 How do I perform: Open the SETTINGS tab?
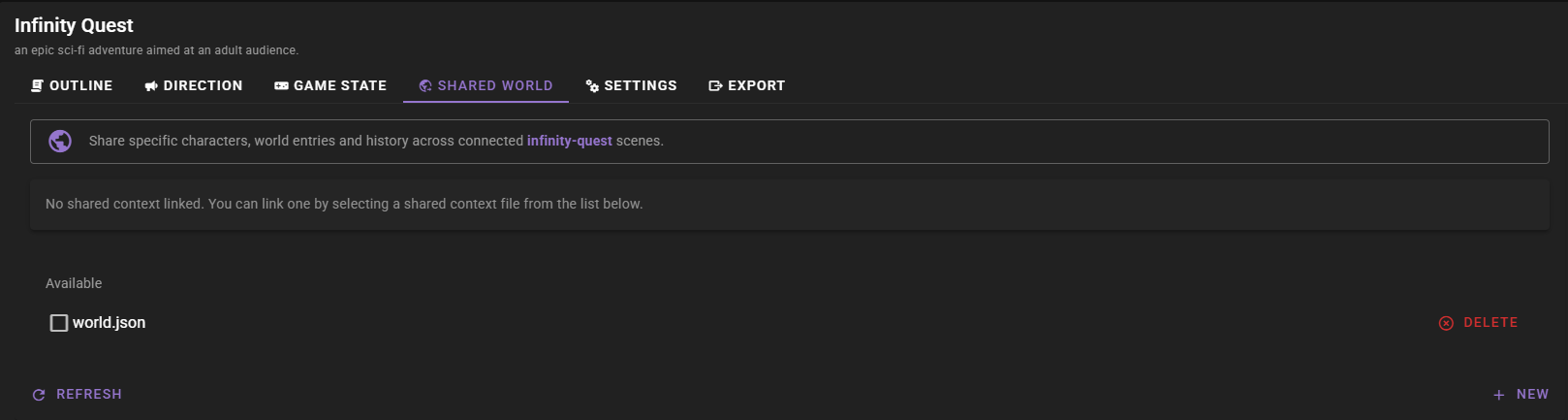coord(641,86)
